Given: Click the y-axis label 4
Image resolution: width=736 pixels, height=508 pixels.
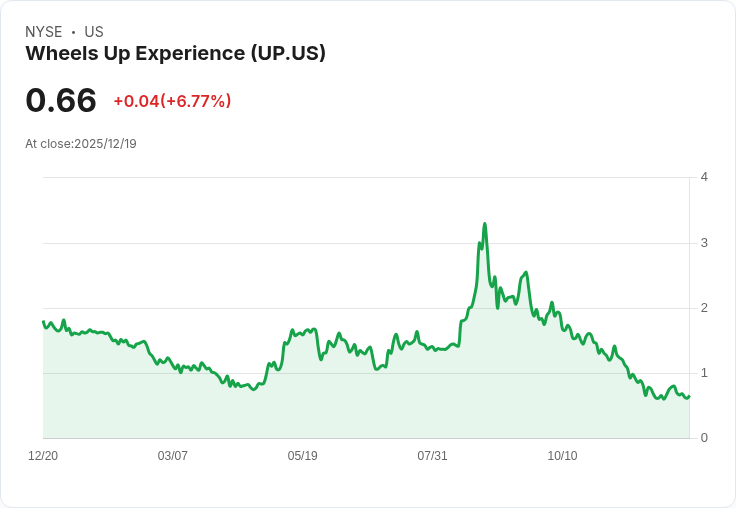Looking at the screenshot, I should tap(704, 177).
